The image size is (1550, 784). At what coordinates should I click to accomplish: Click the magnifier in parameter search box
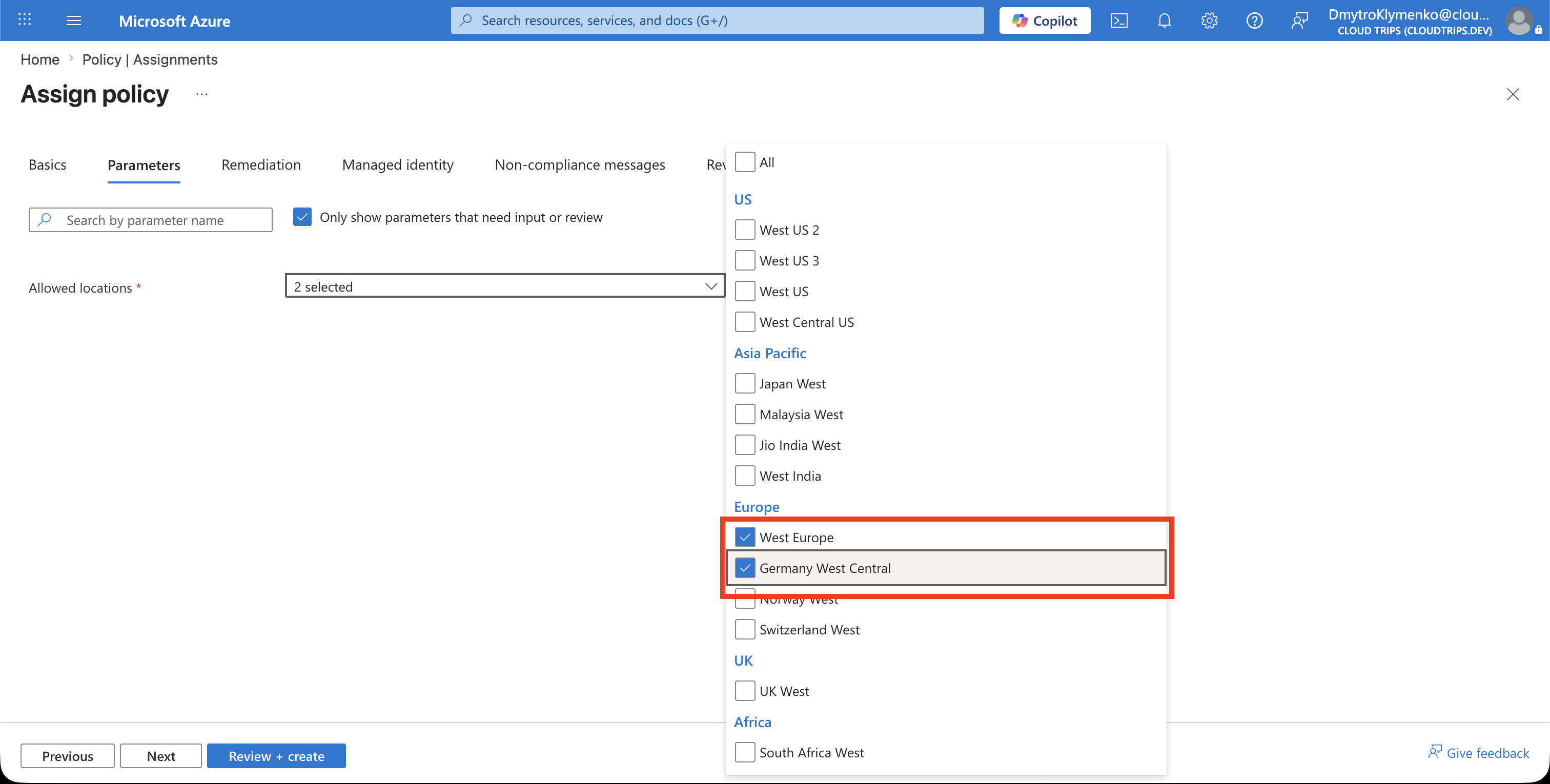click(44, 220)
